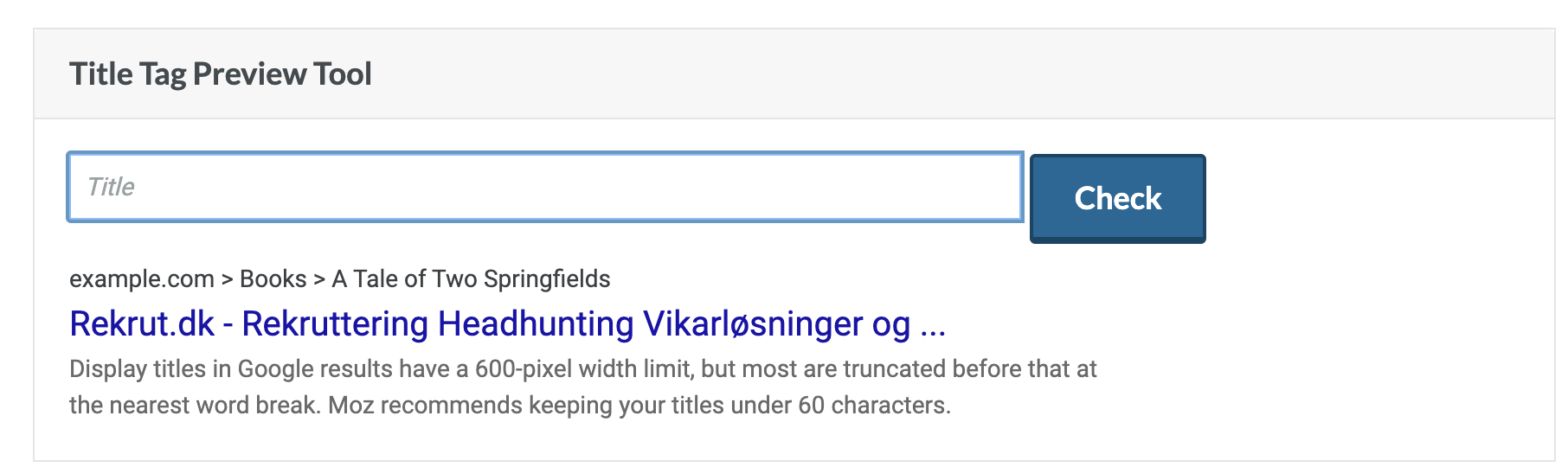Image resolution: width=1568 pixels, height=467 pixels.
Task: Click the first '>' breadcrumb separator
Action: (228, 278)
